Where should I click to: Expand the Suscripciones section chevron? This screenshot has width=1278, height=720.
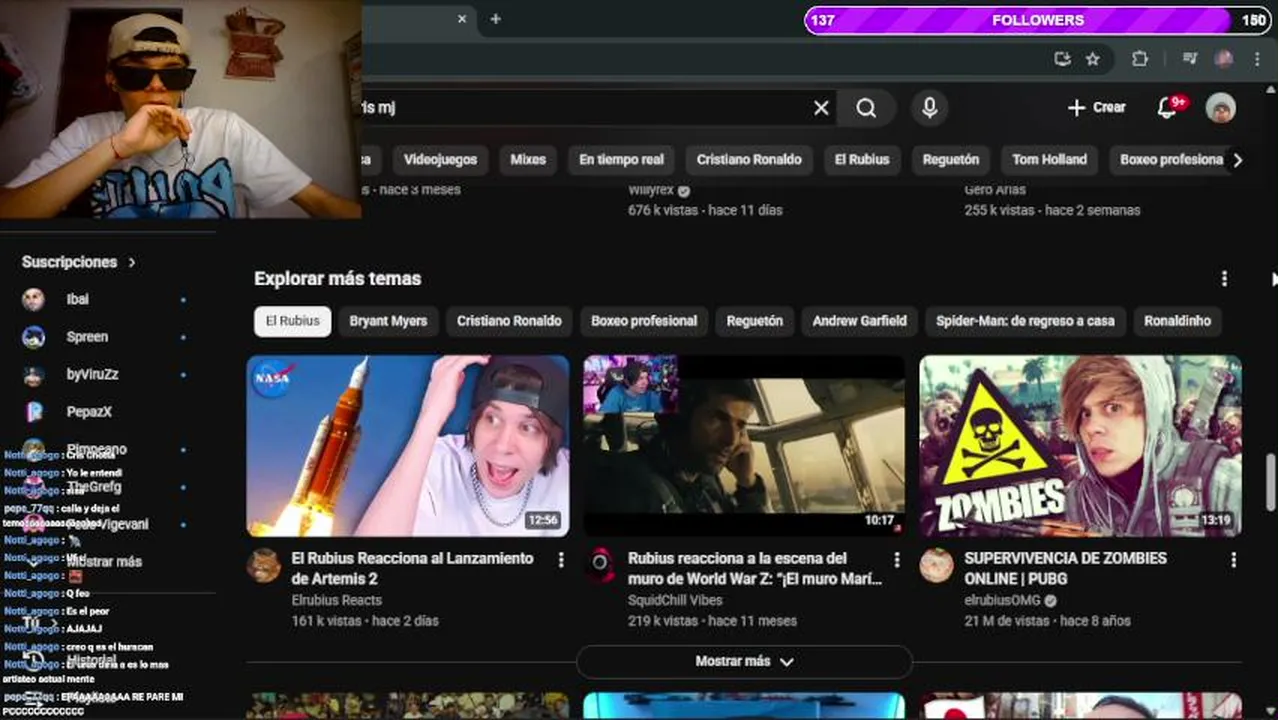pyautogui.click(x=131, y=262)
